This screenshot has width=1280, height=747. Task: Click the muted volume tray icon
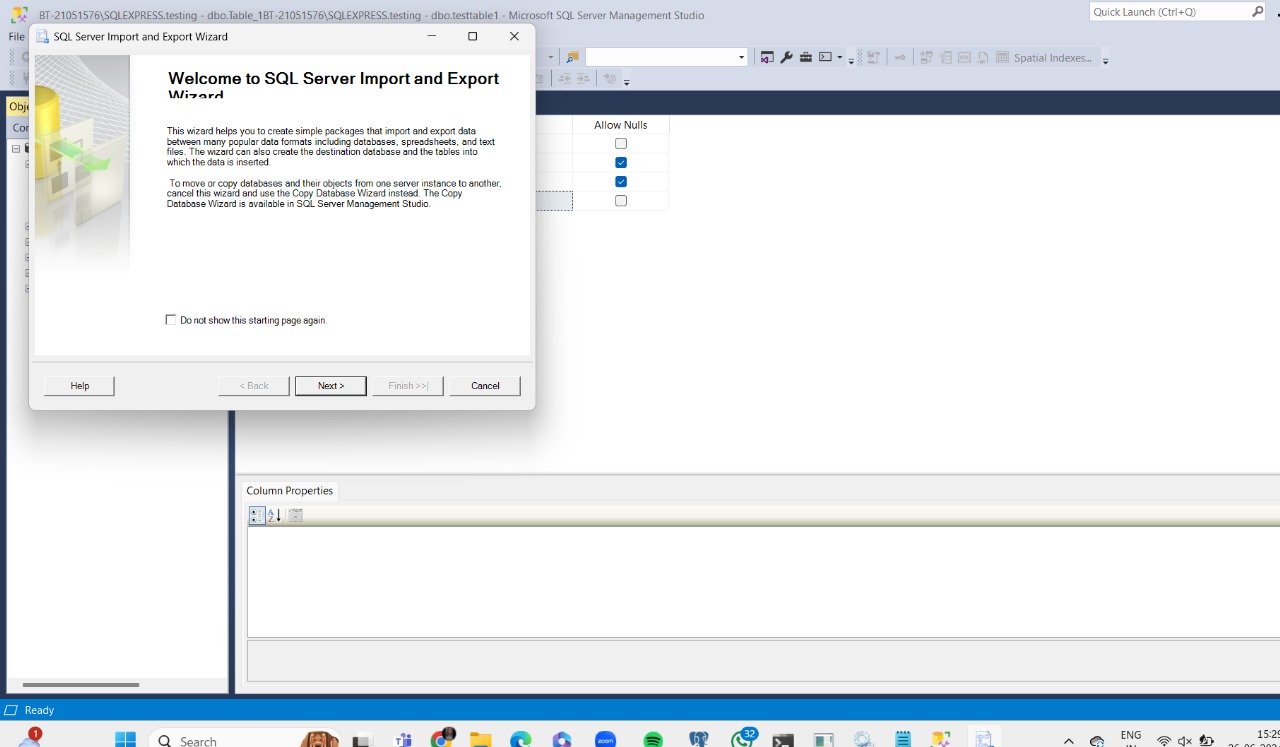click(1185, 741)
